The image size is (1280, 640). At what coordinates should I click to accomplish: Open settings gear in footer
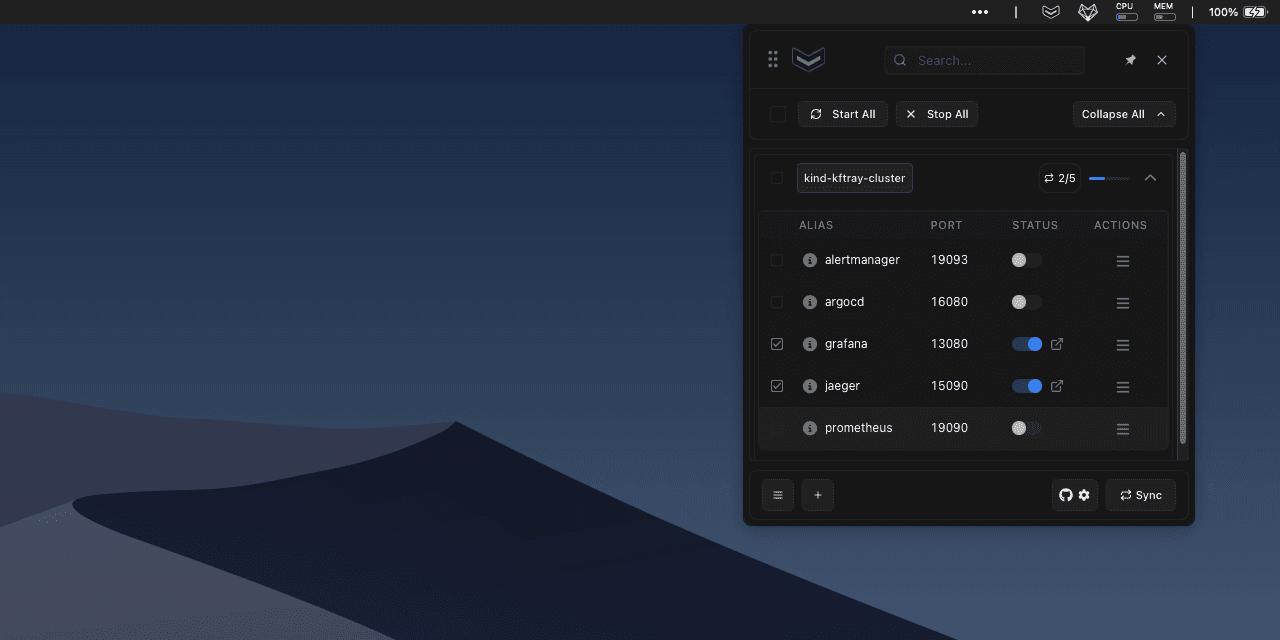click(1084, 495)
